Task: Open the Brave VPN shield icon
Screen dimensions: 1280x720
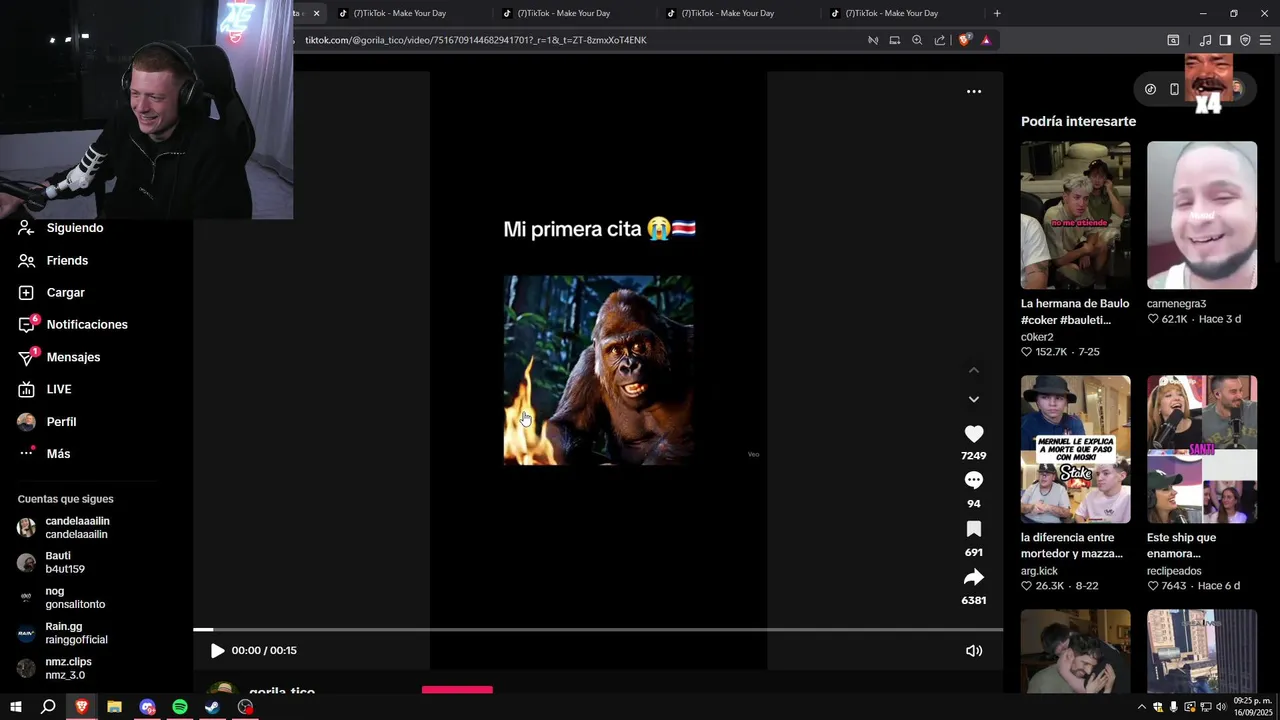Action: [x=1245, y=40]
